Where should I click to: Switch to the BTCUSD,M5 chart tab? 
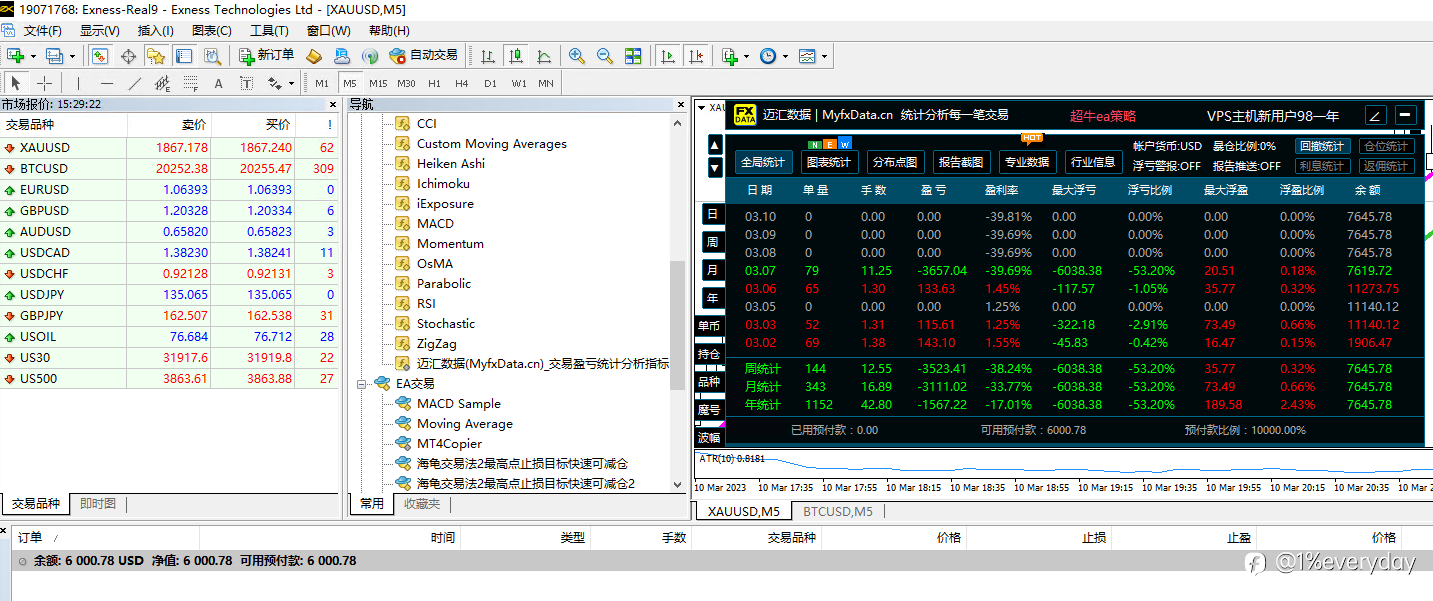pos(838,512)
